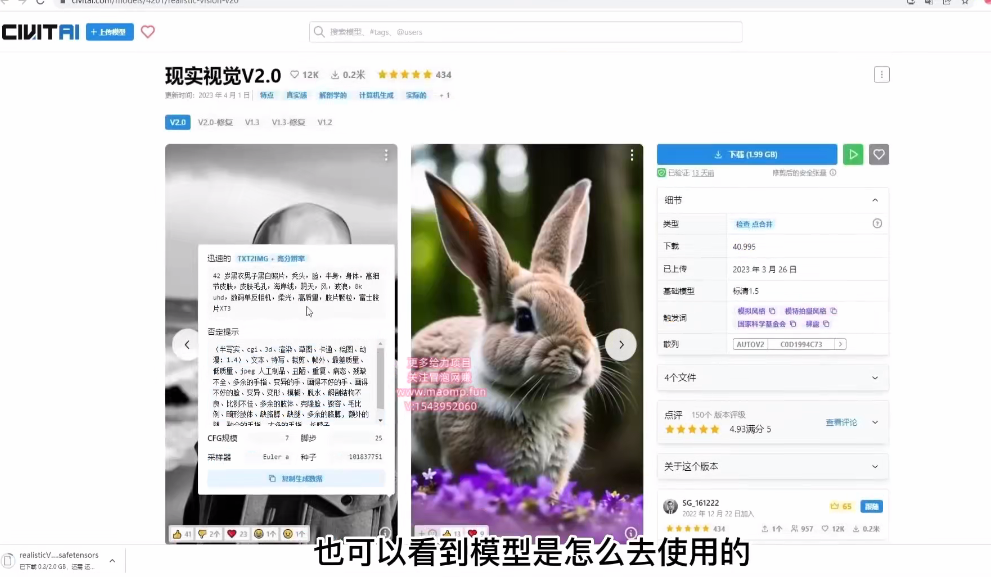Switch to the V1.3 version tab
This screenshot has width=991, height=577.
[252, 122]
